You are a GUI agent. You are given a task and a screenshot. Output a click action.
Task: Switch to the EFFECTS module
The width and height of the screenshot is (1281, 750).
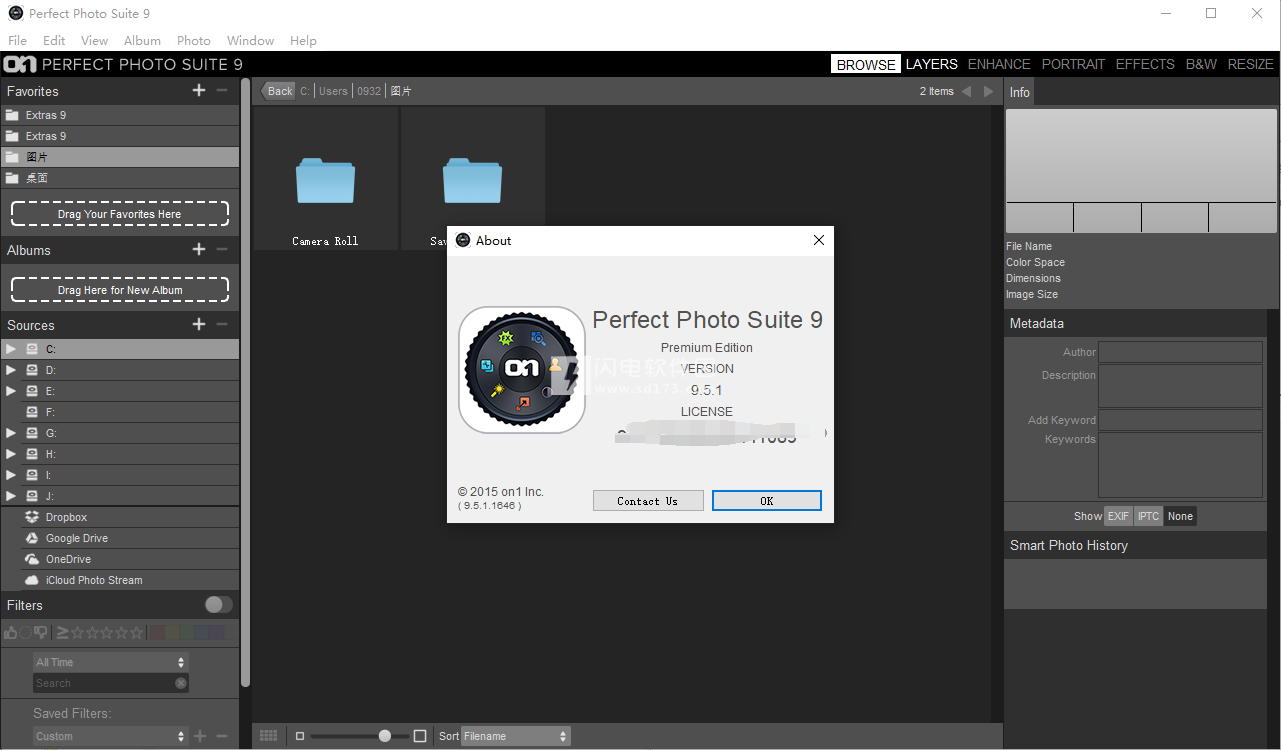(1145, 64)
